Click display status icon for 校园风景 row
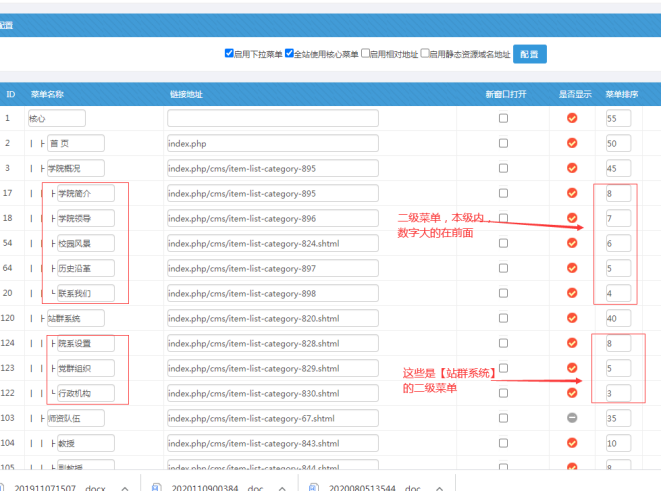The image size is (662, 492). tap(572, 243)
